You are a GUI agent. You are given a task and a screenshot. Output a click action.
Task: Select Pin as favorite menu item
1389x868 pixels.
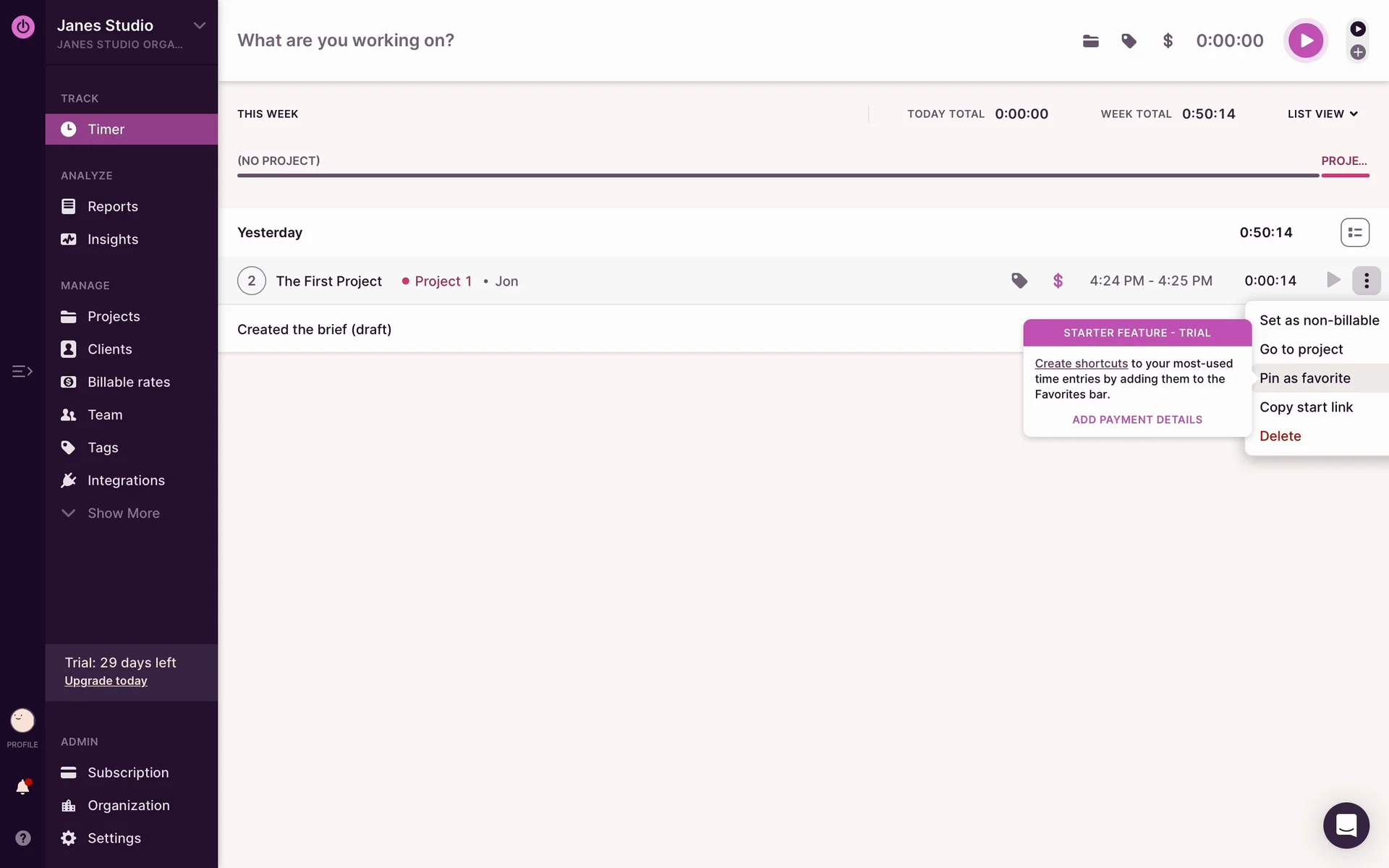tap(1304, 378)
